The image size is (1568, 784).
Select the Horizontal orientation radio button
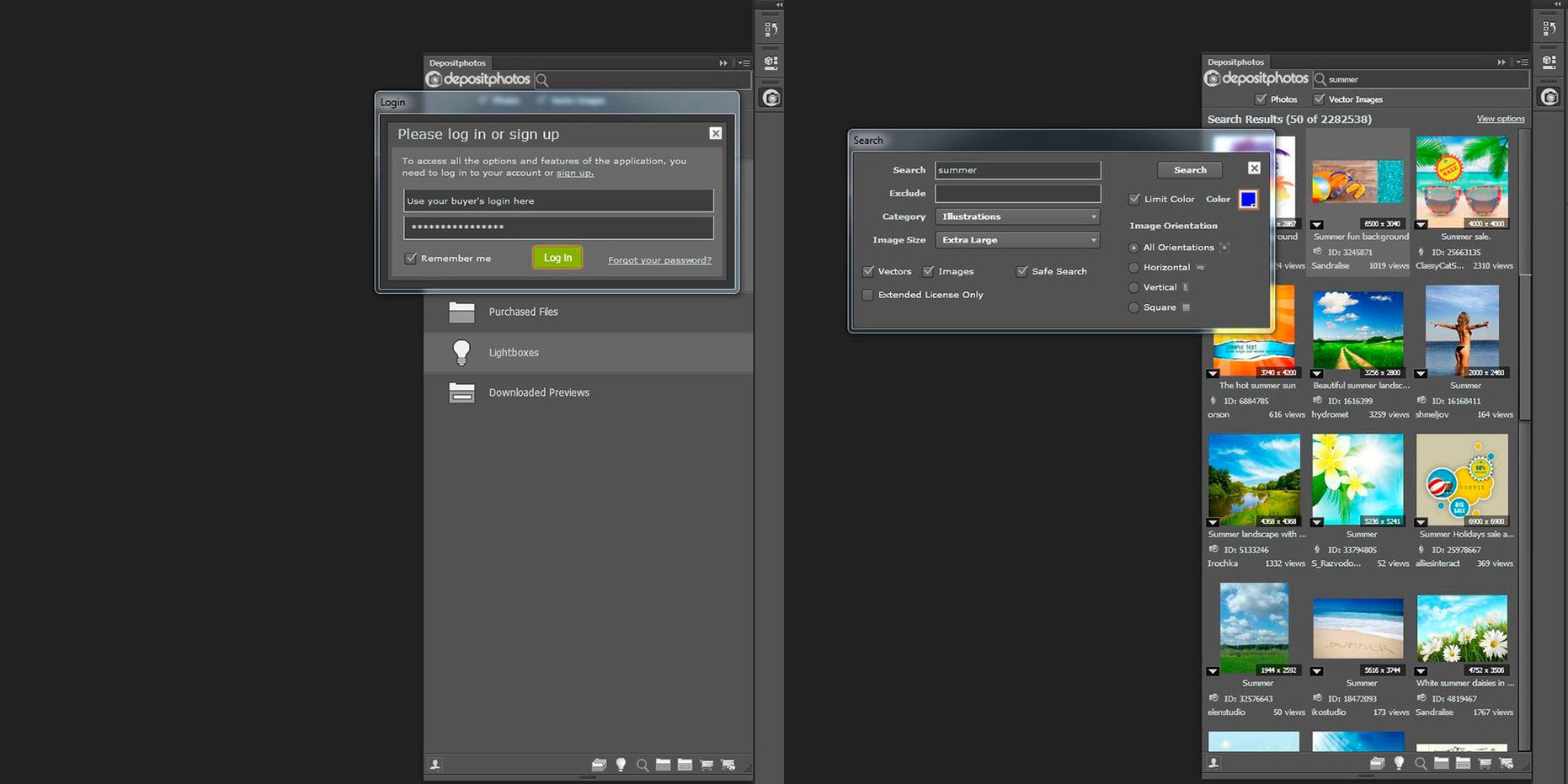[1133, 268]
